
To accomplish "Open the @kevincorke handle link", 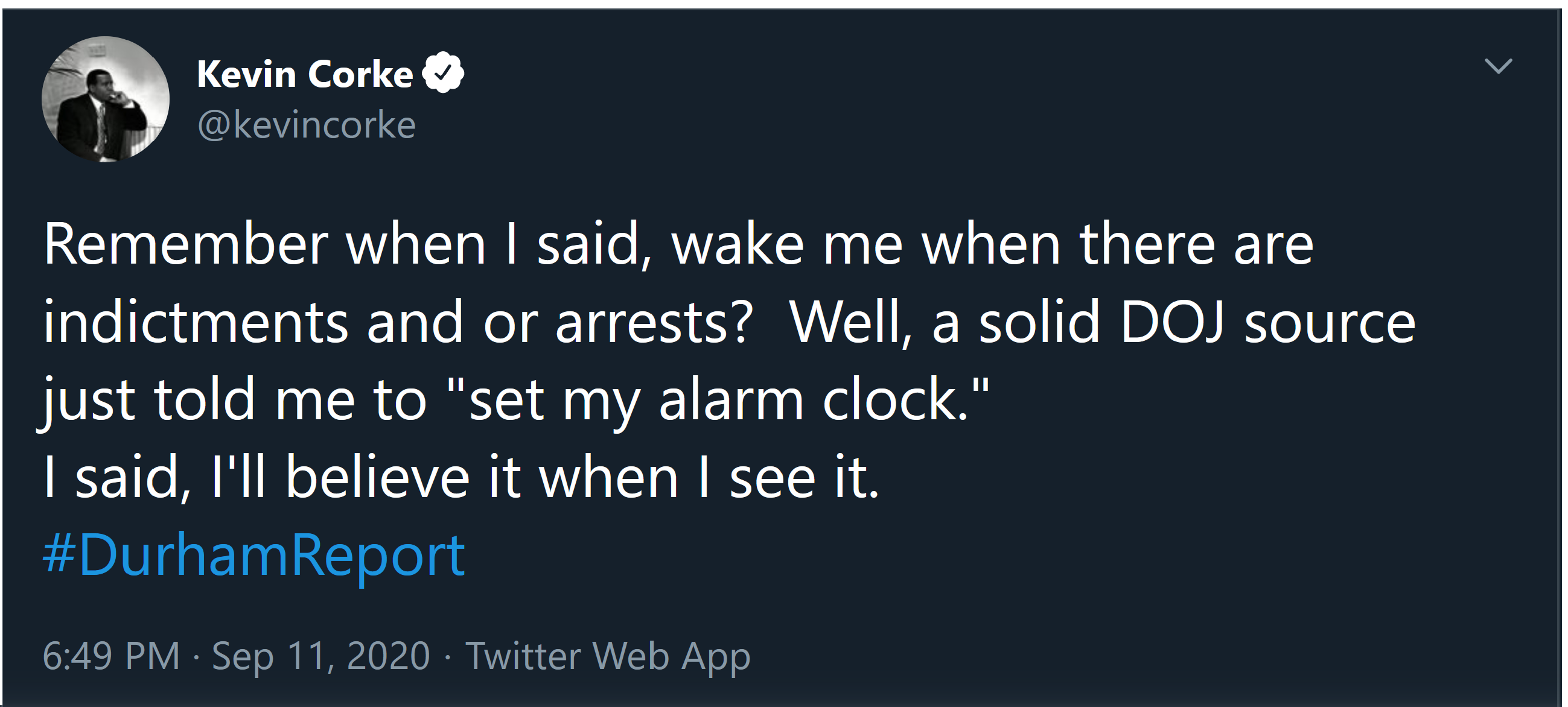I will pos(306,125).
